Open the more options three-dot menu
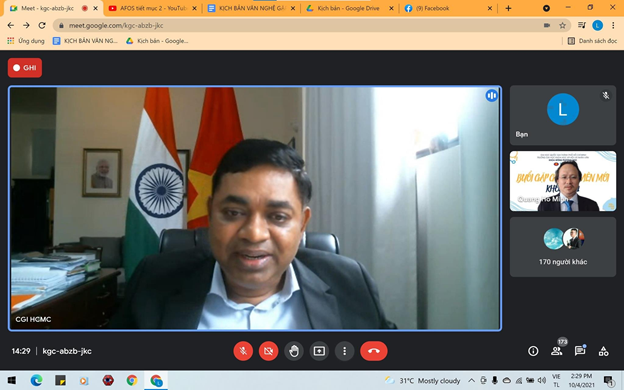This screenshot has width=624, height=390. click(x=345, y=351)
